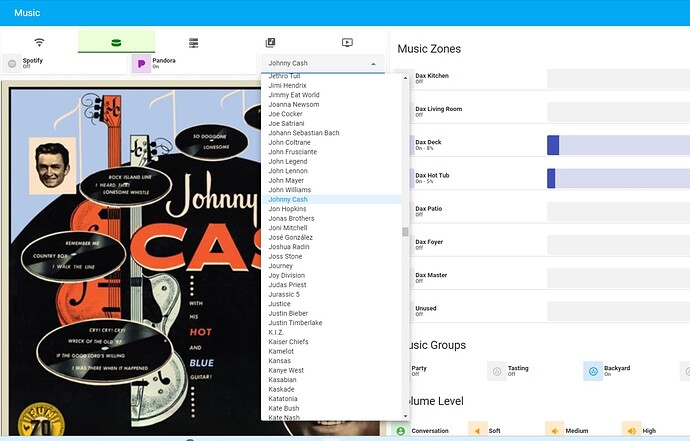The height and width of the screenshot is (441, 690).
Task: Open the server rack icon tab
Action: click(193, 42)
